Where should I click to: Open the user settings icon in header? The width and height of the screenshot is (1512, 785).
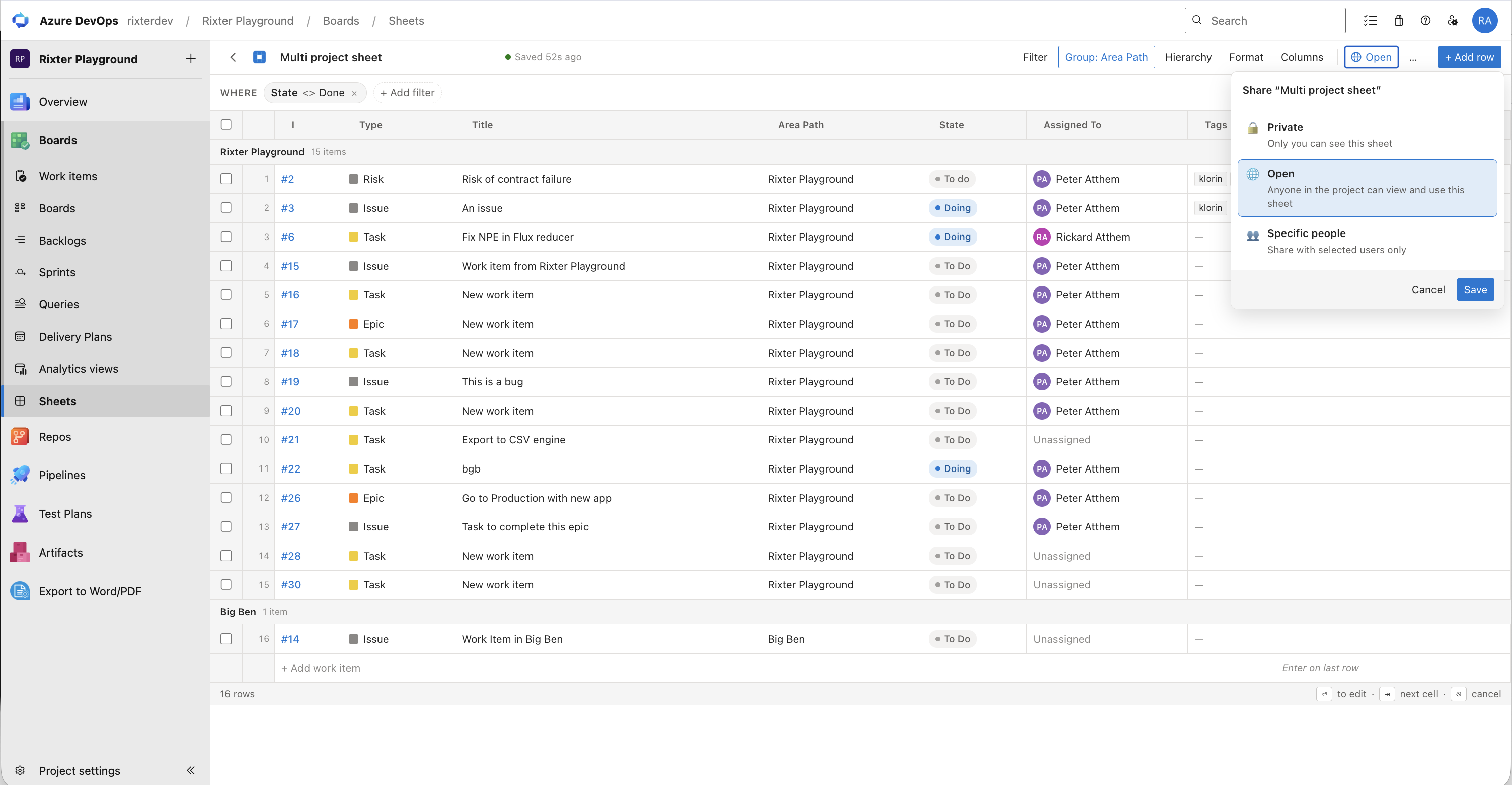tap(1453, 21)
